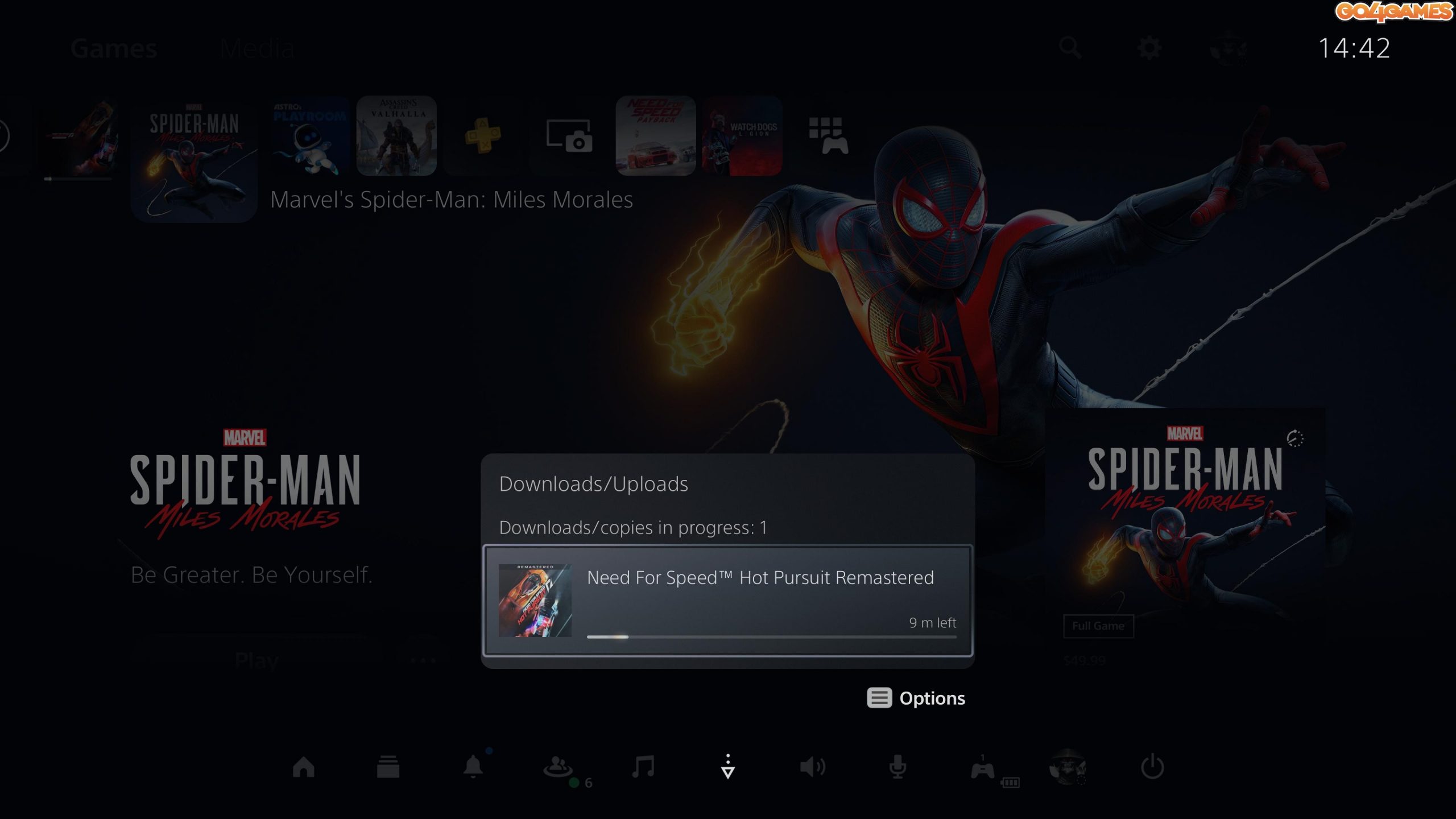Click the Hot Pursuit Remastered cover thumbnail
Image resolution: width=1456 pixels, height=819 pixels.
point(535,601)
